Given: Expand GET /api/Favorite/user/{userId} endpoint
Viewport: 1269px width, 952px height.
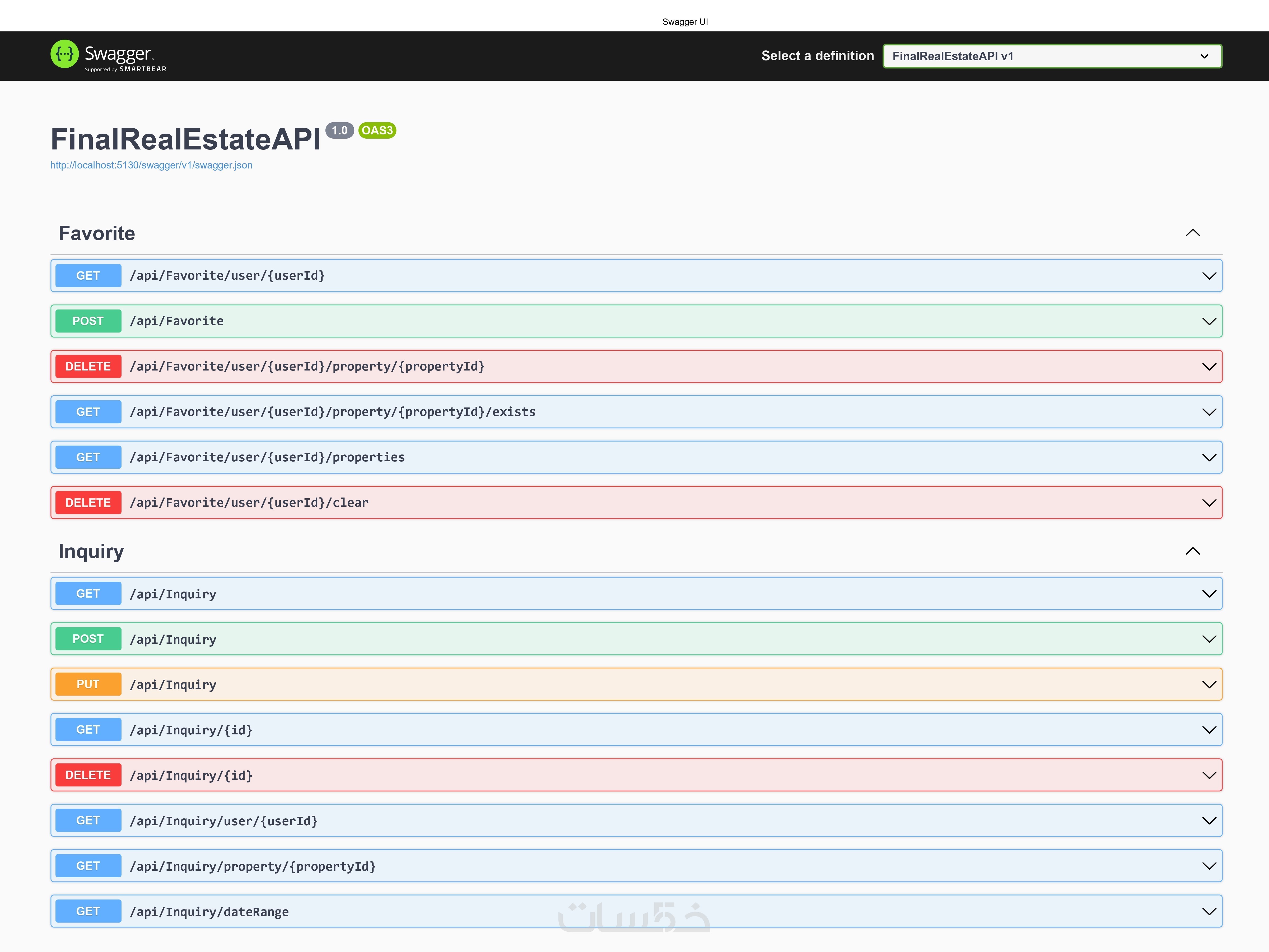Looking at the screenshot, I should [636, 276].
